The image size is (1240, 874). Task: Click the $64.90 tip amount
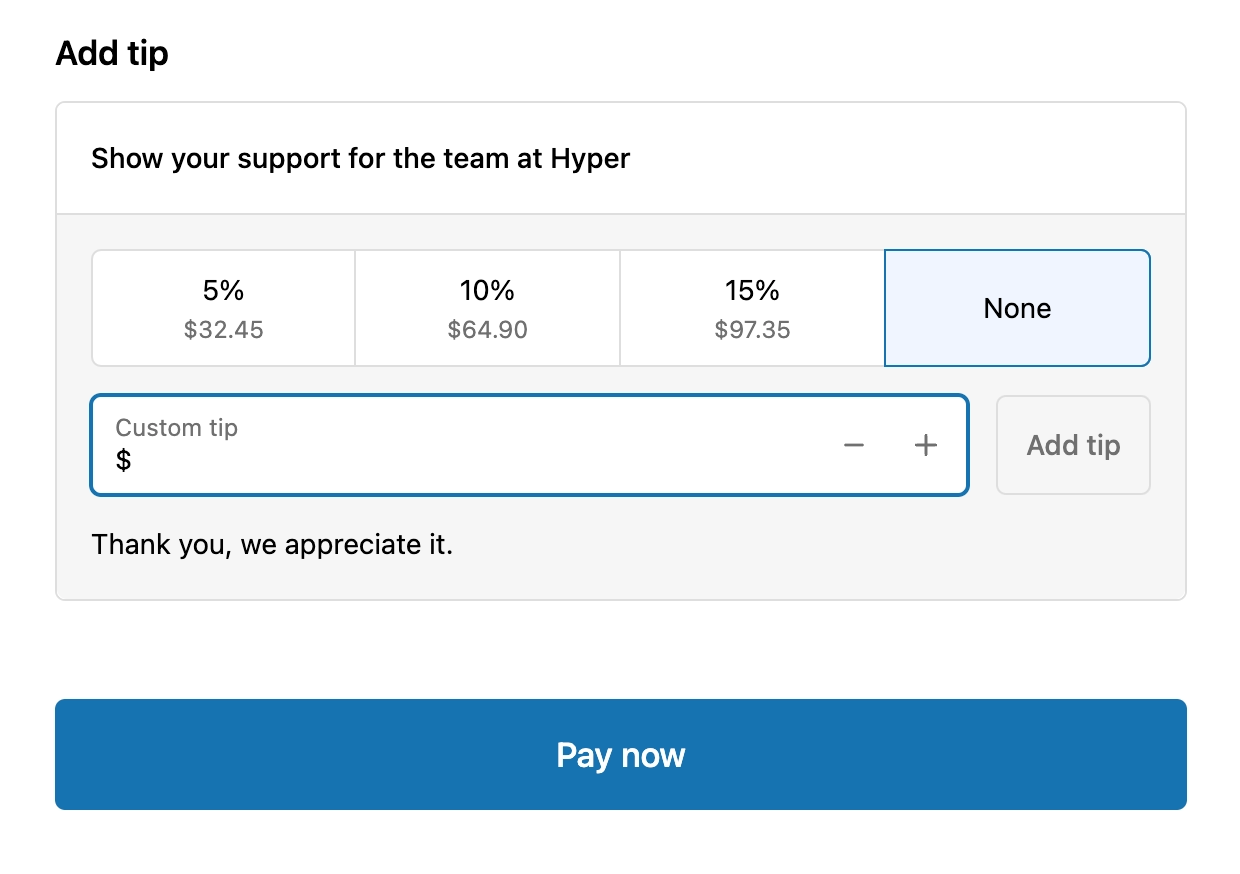pos(487,330)
